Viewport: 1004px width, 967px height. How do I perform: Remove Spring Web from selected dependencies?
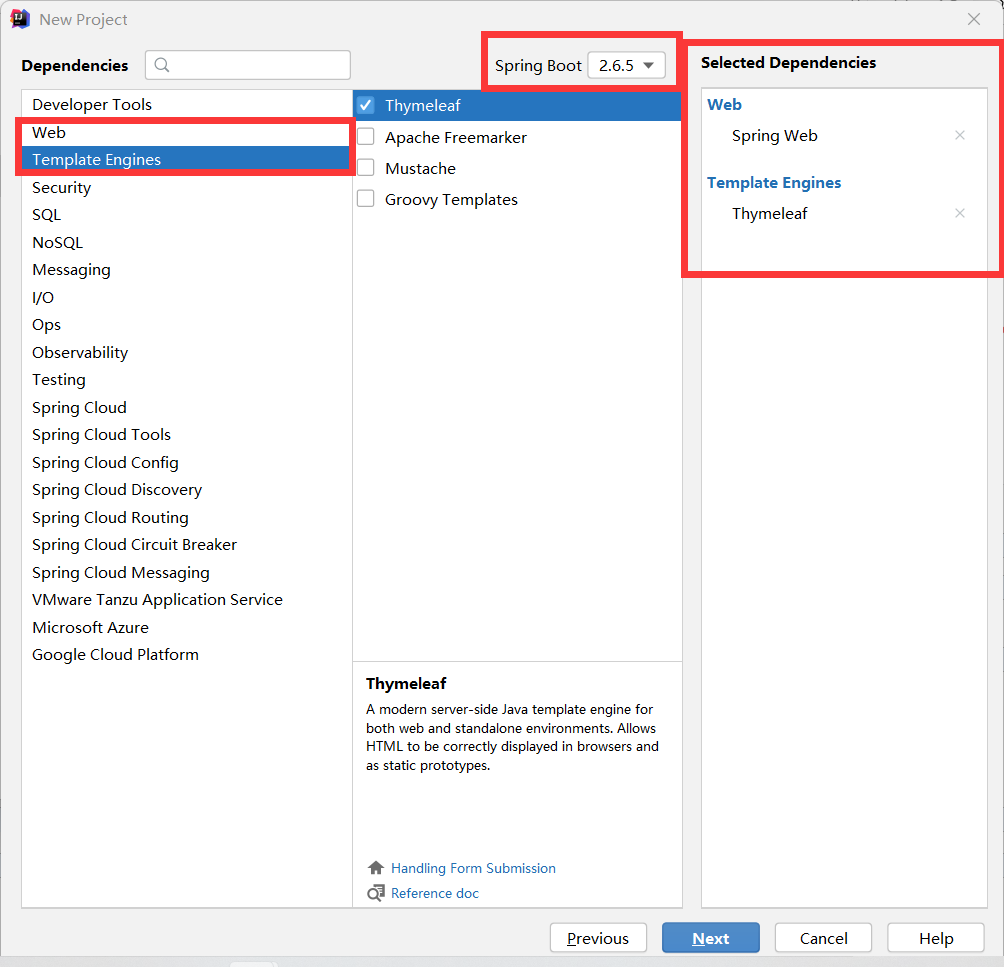pyautogui.click(x=960, y=135)
